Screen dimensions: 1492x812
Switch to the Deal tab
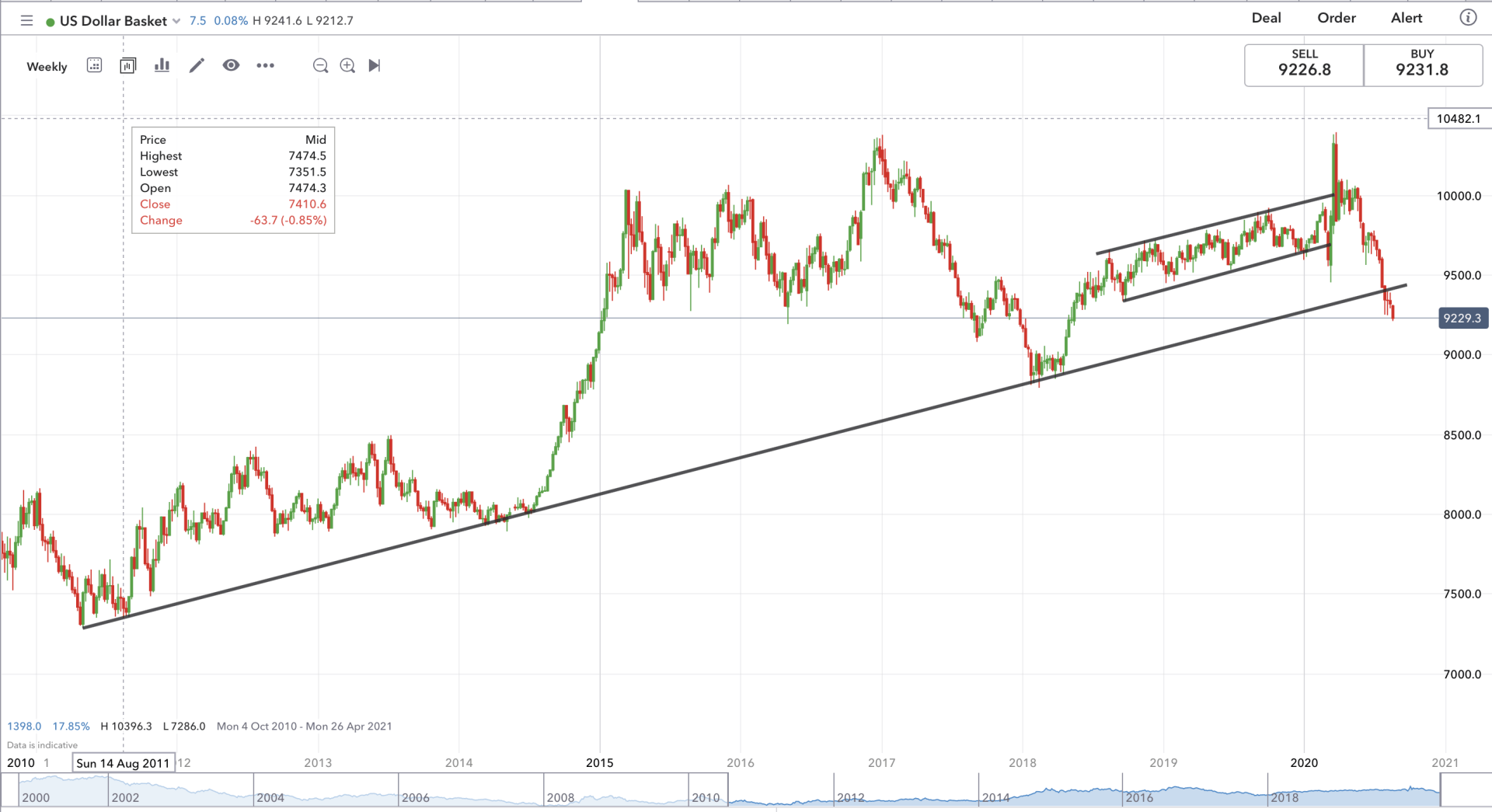tap(1266, 18)
